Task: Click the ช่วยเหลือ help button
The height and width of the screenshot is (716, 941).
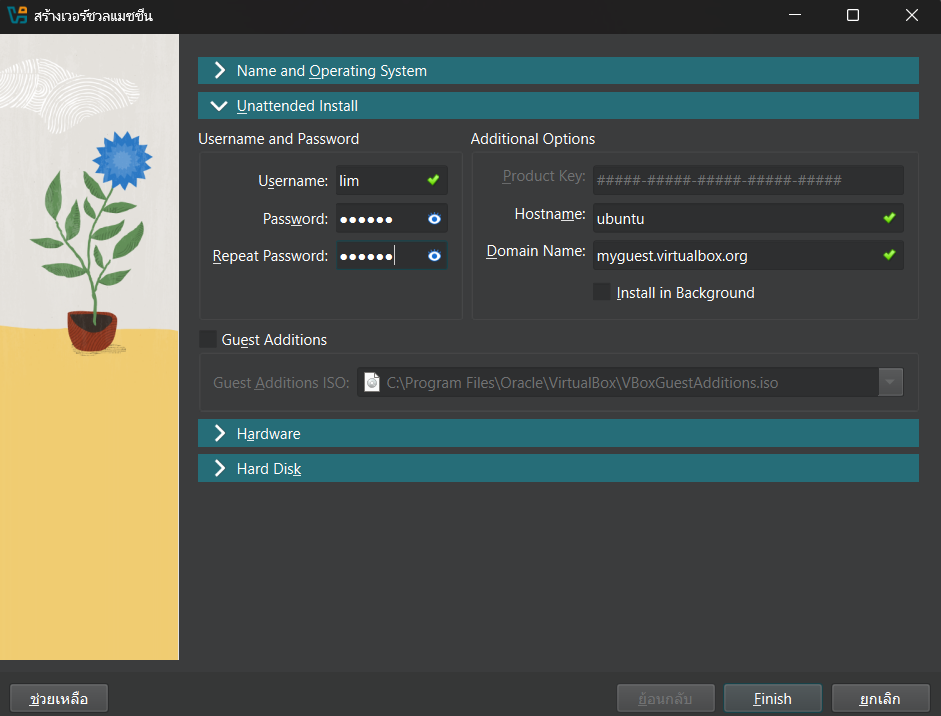Action: pos(59,698)
